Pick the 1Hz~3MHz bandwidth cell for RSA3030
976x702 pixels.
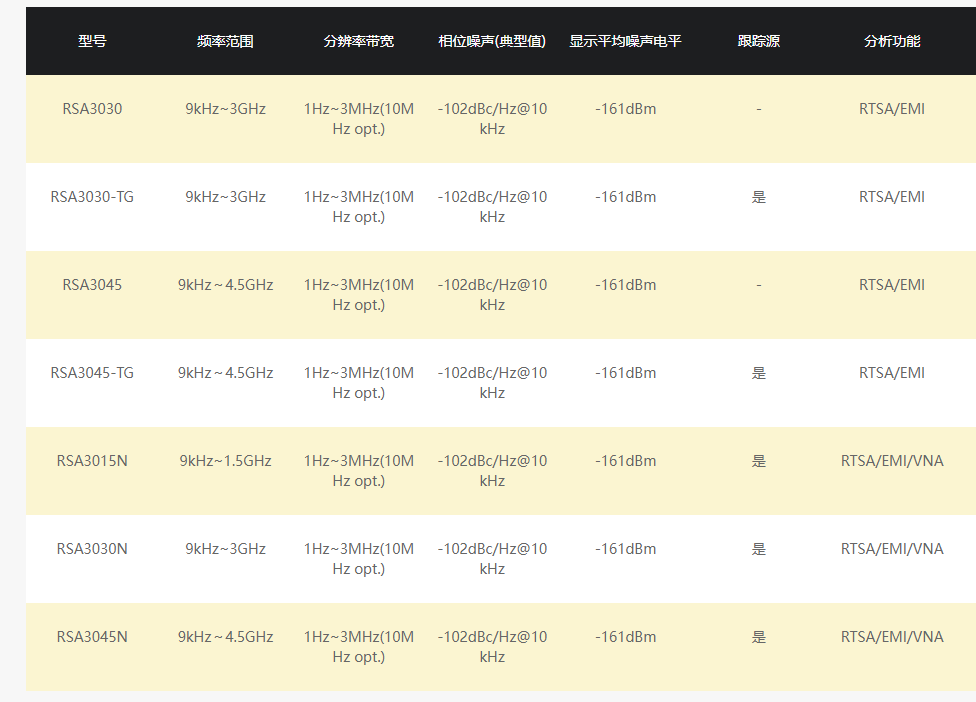359,119
